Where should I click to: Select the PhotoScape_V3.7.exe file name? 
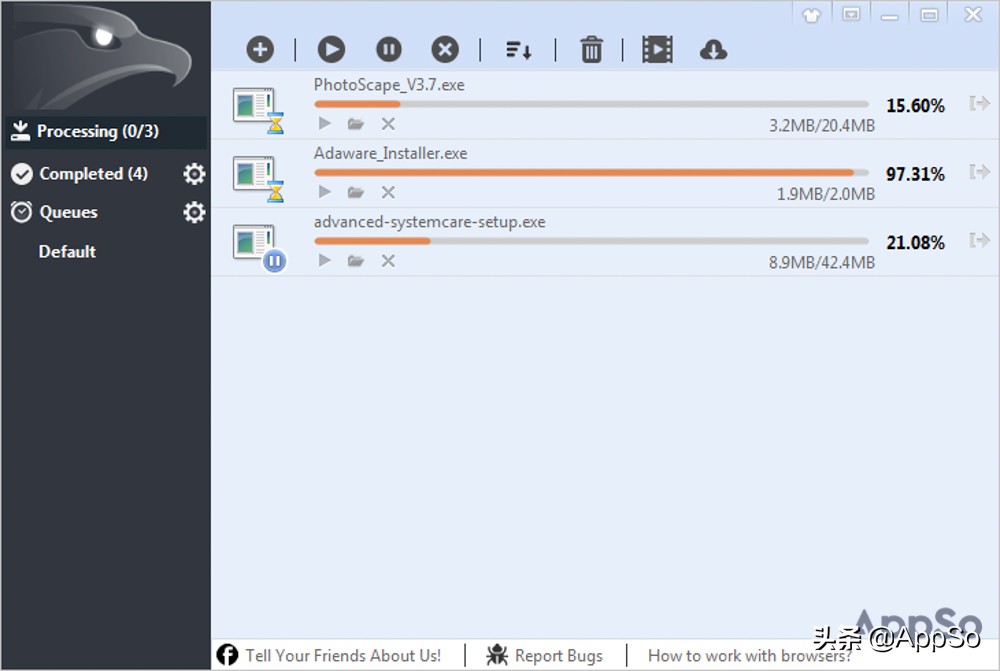click(x=389, y=85)
